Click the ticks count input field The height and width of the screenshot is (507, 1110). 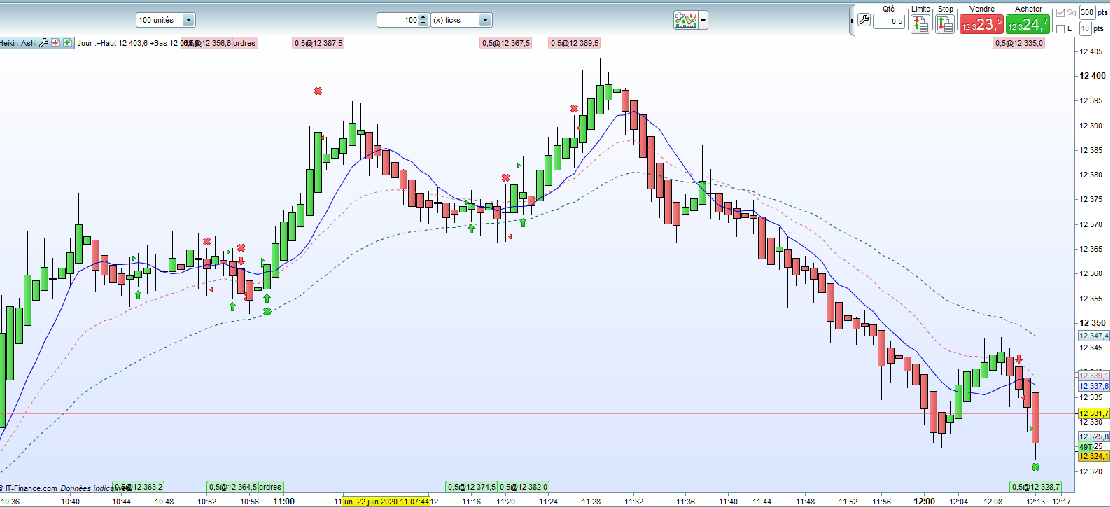398,20
